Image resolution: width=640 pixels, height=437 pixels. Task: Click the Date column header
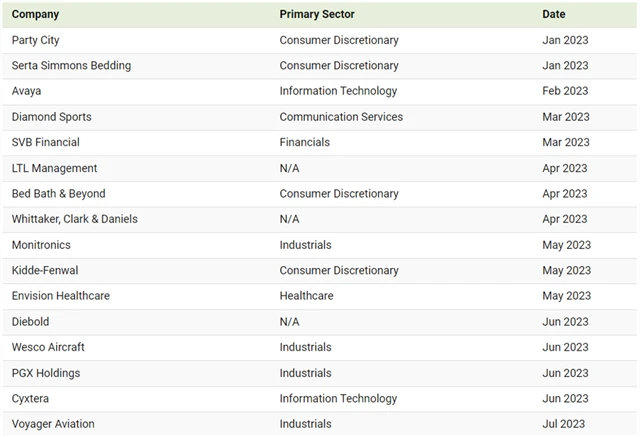coord(553,14)
